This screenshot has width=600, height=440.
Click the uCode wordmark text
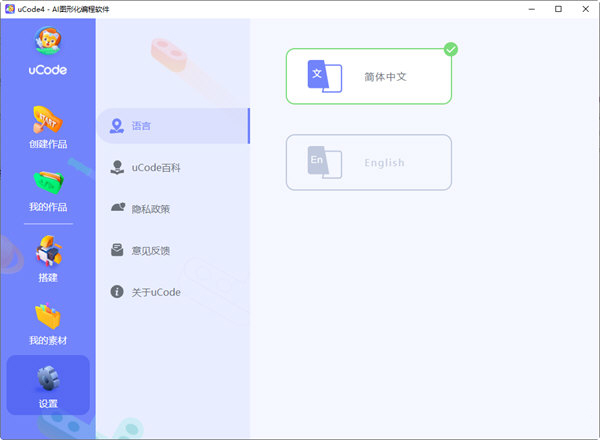point(48,70)
